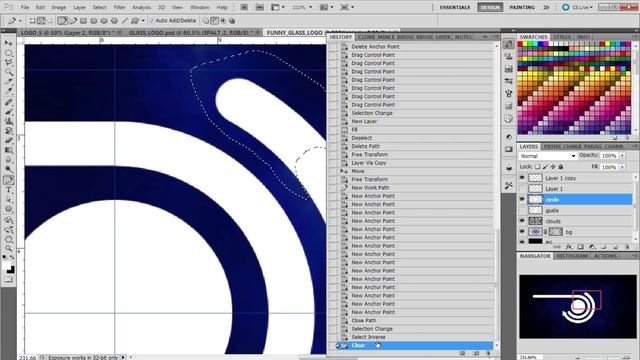This screenshot has width=640, height=360.
Task: Show the Layer 1 layer
Action: point(522,189)
